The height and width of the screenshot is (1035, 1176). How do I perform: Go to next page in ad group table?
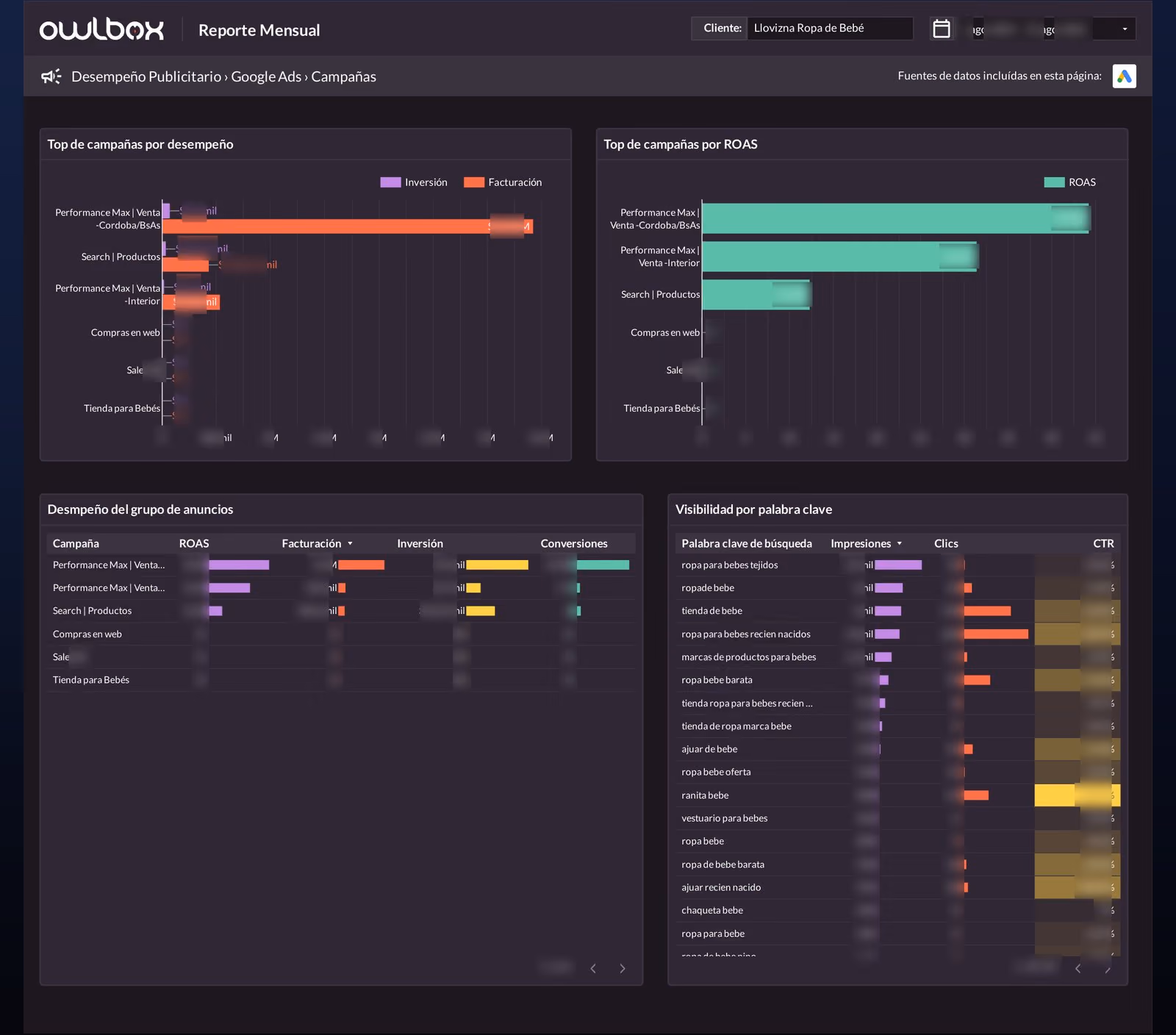[623, 968]
